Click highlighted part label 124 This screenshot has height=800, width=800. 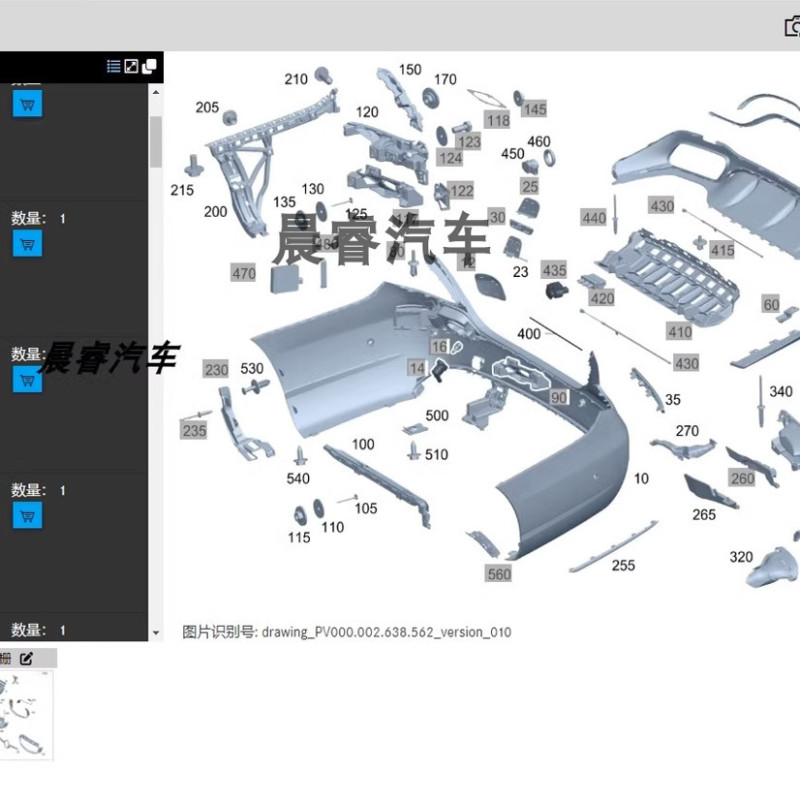(x=451, y=158)
